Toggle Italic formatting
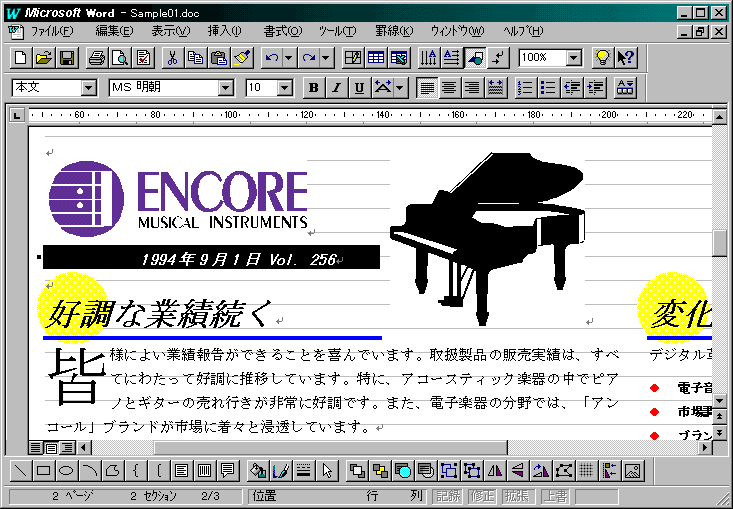Screen dimensions: 733x509 click(x=337, y=88)
